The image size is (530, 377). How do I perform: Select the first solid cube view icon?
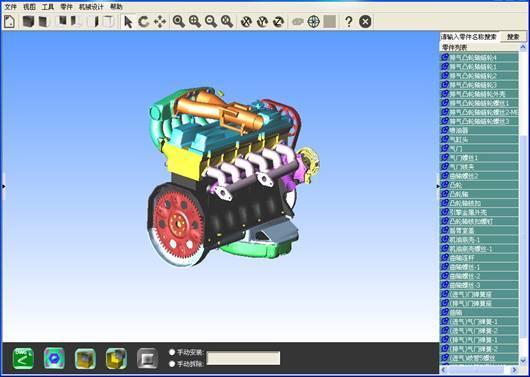[x=28, y=22]
